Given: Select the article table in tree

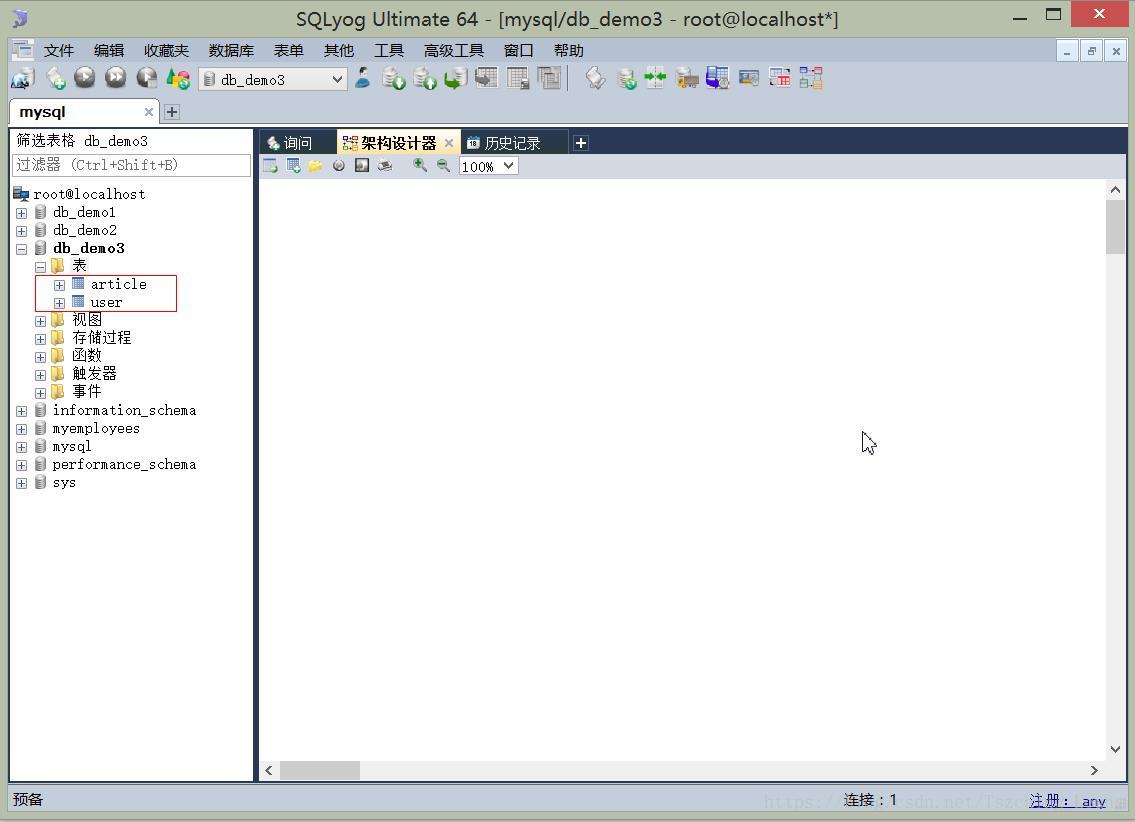Looking at the screenshot, I should coord(118,284).
